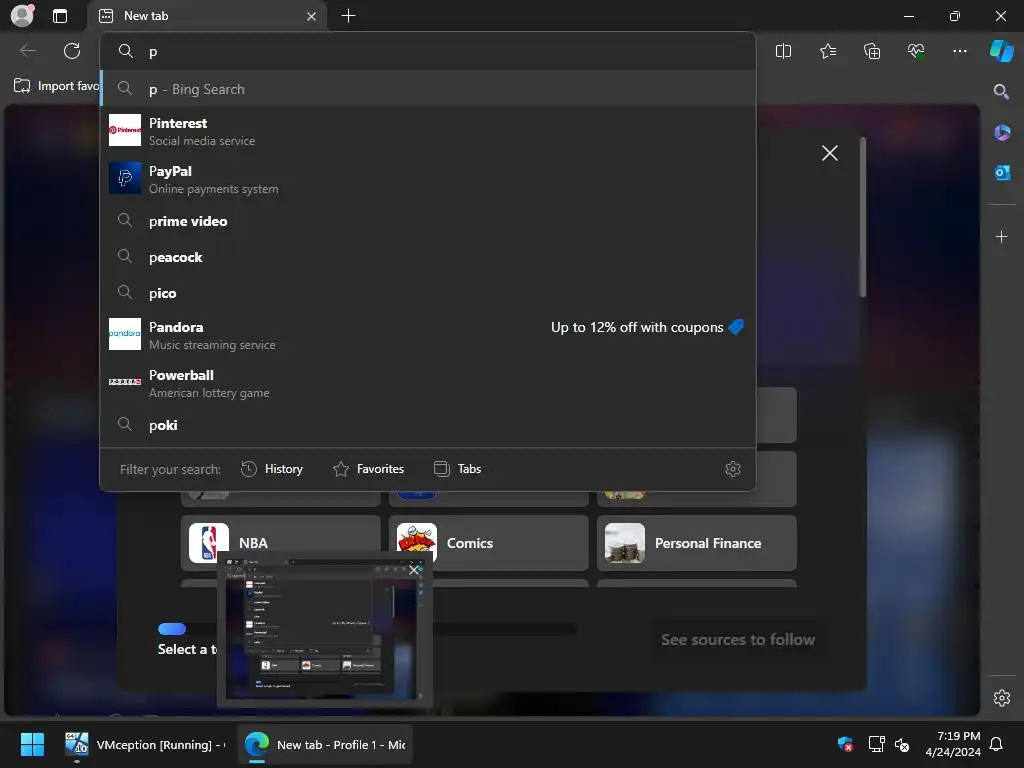The image size is (1024, 768).
Task: Click the PayPal logo icon
Action: tap(125, 178)
